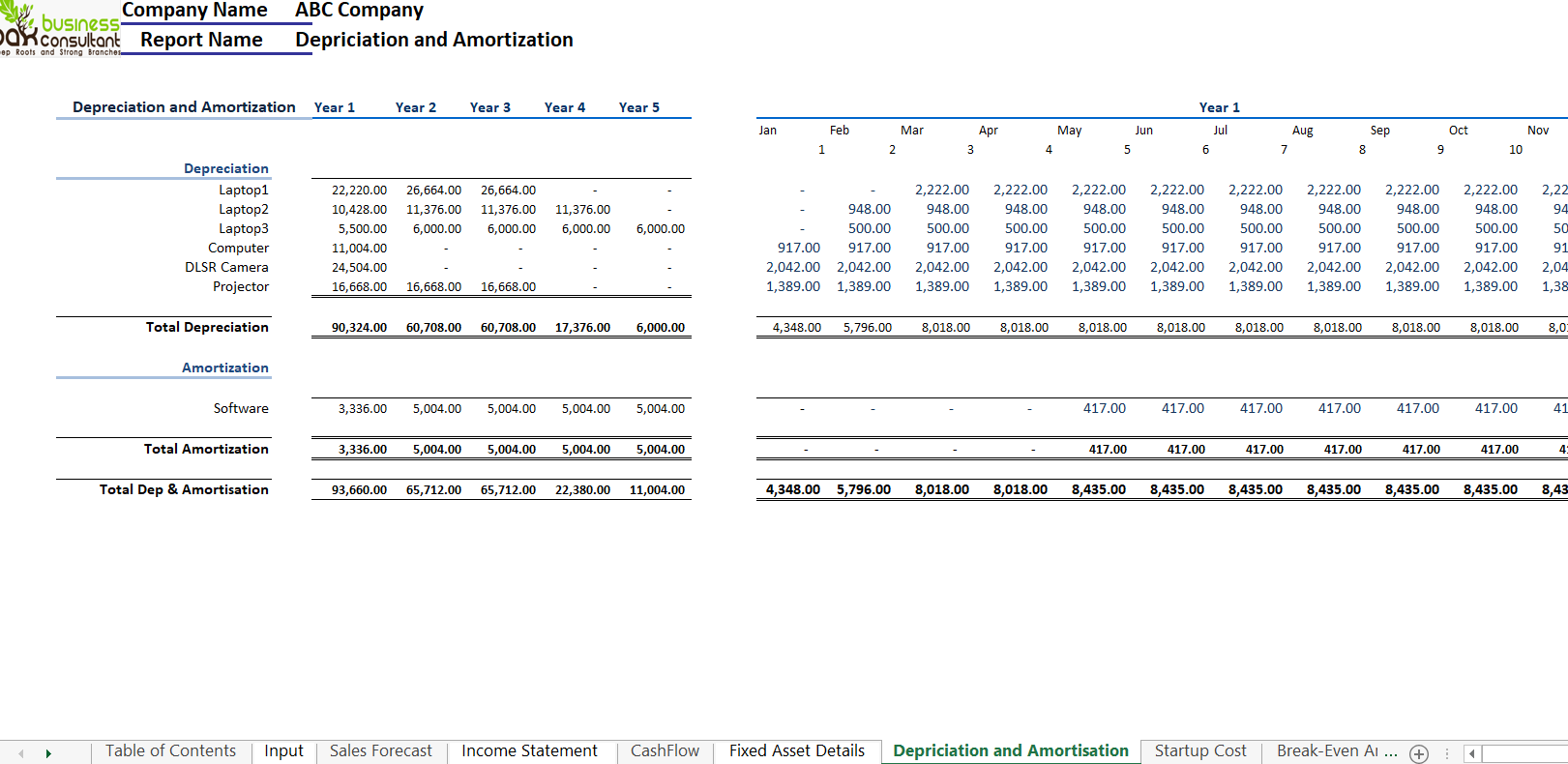Open the Startup Cost sheet tab

(1200, 751)
